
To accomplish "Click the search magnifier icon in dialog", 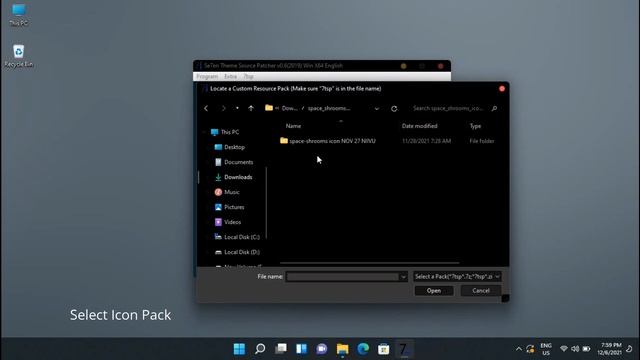I will pyautogui.click(x=494, y=108).
